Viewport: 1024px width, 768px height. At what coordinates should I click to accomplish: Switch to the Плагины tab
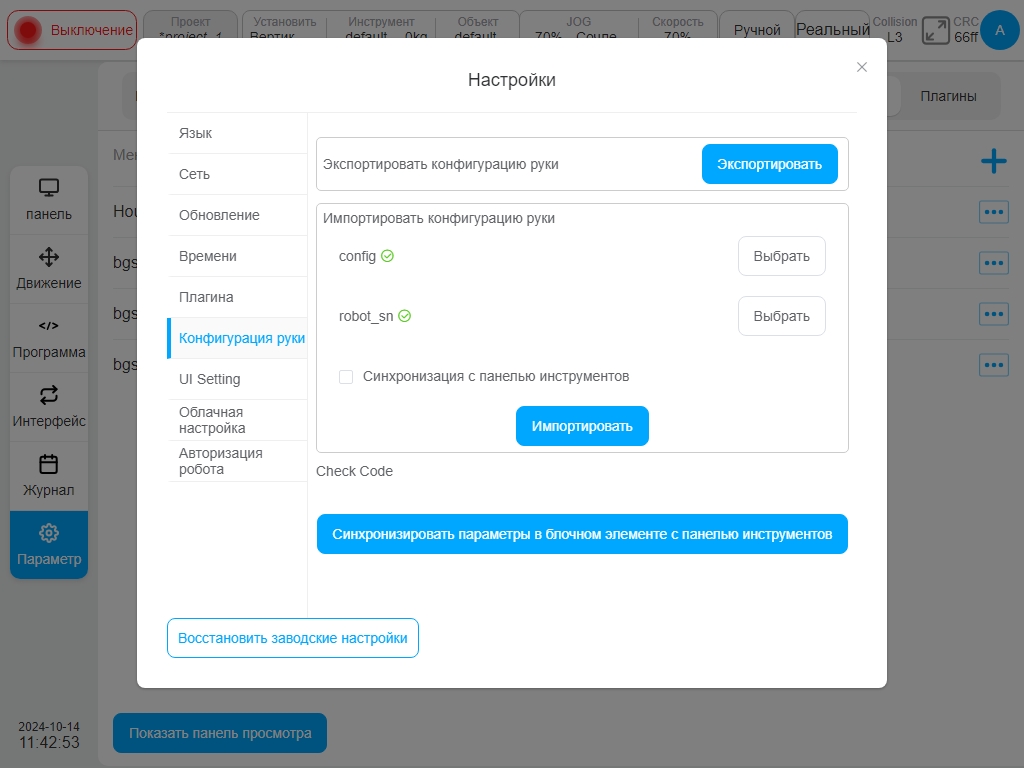click(948, 96)
